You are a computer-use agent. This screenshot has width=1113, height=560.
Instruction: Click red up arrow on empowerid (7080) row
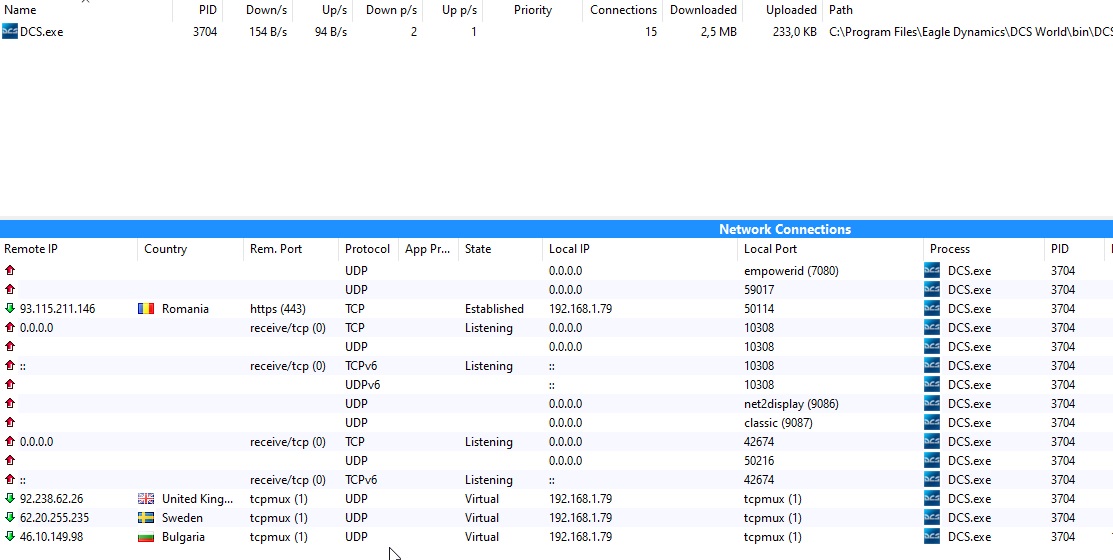click(x=10, y=270)
